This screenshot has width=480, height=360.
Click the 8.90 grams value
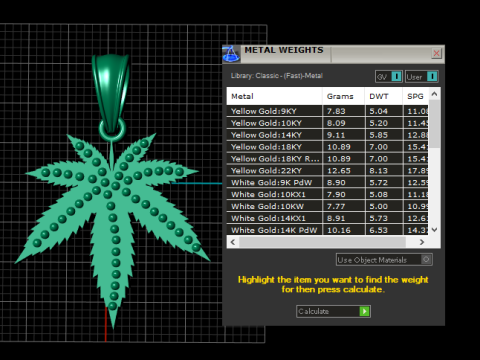(x=336, y=183)
